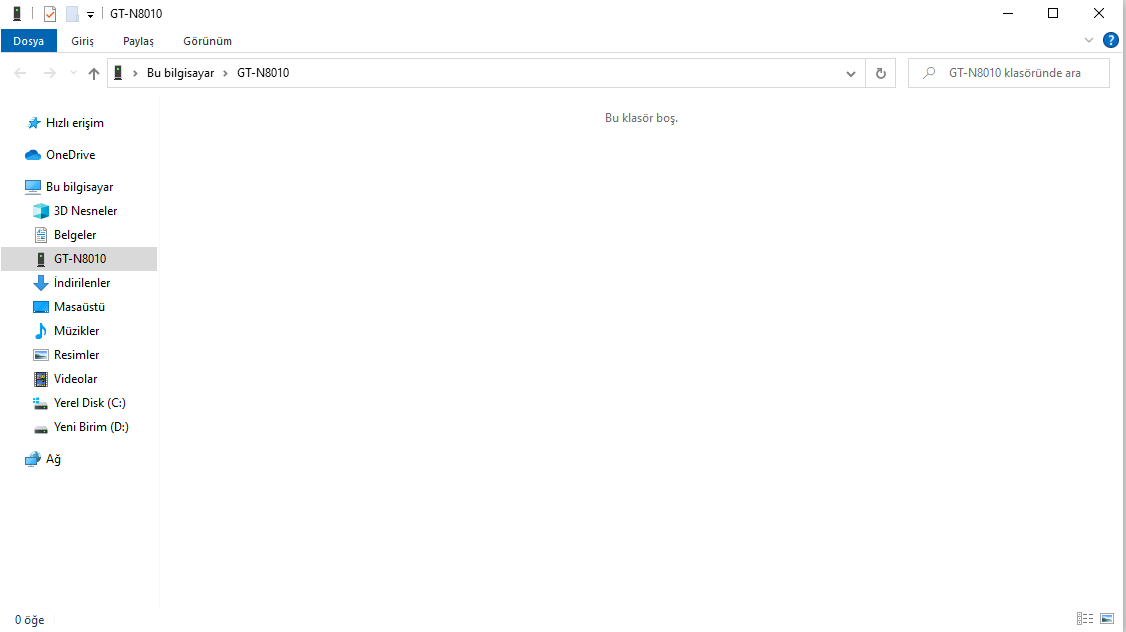Click the Properties quick access toolbar icon
This screenshot has width=1126, height=632.
click(x=50, y=14)
